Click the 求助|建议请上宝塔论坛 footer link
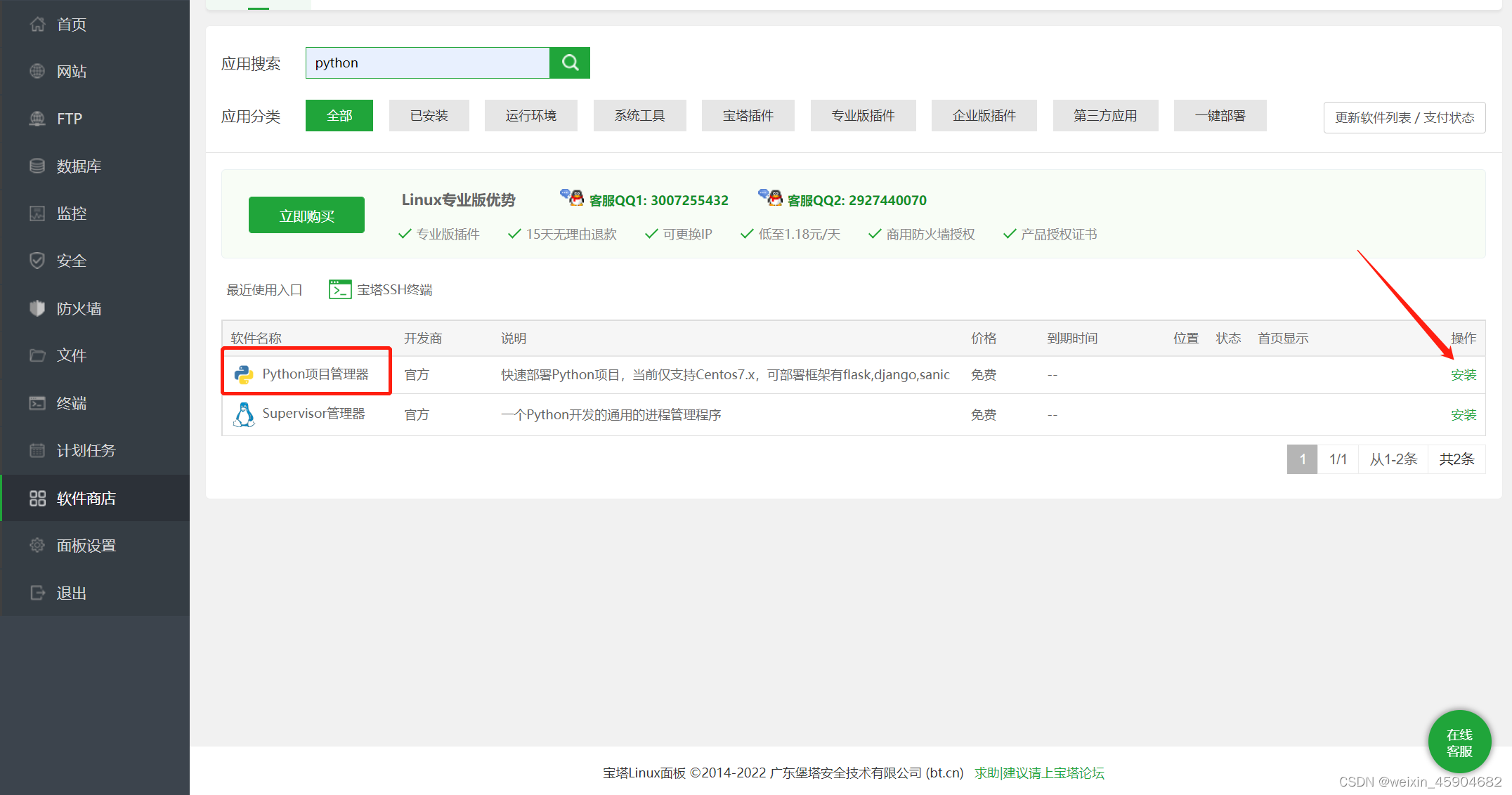 [1039, 773]
